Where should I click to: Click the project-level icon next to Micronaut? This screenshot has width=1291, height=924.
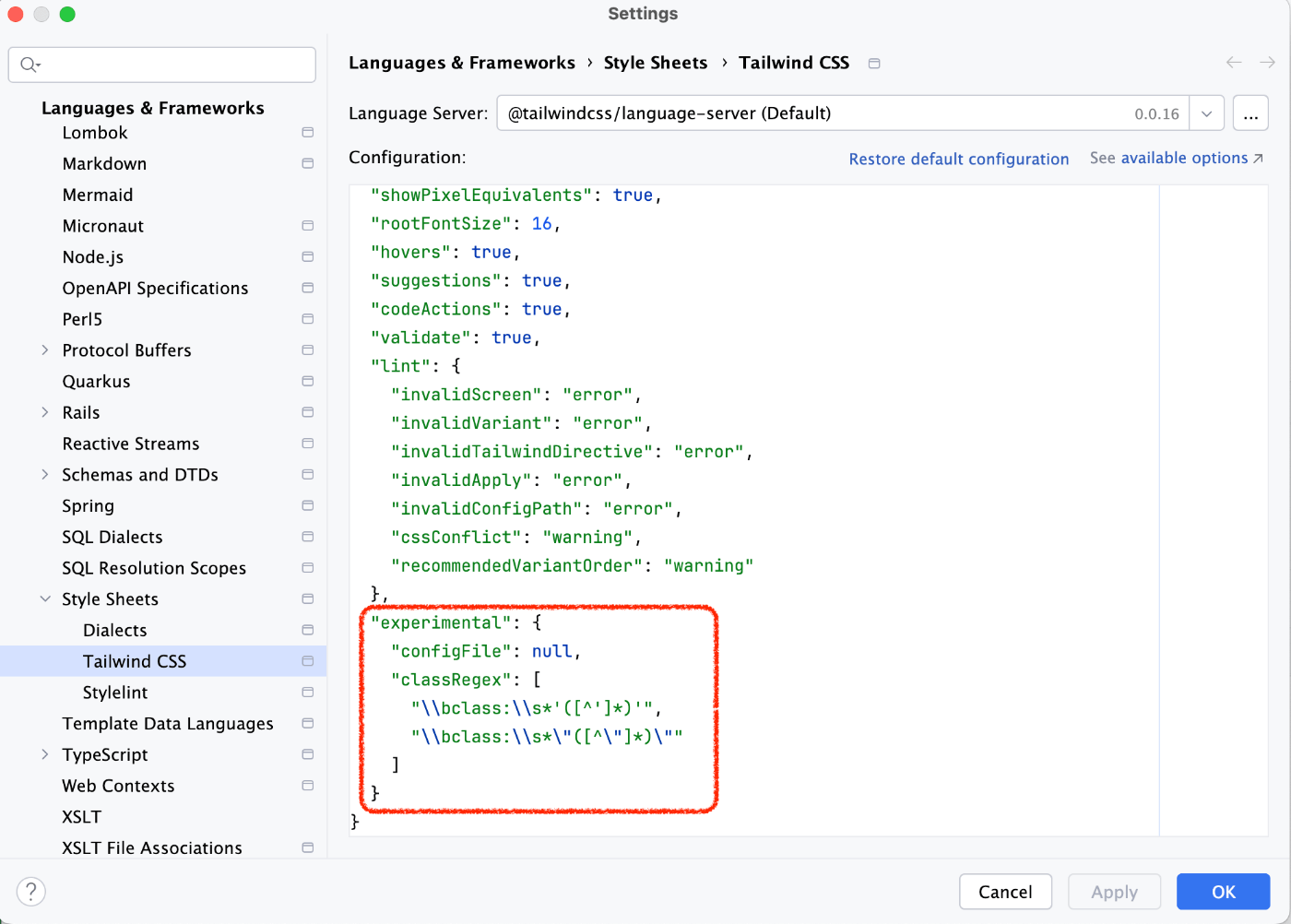coord(308,226)
